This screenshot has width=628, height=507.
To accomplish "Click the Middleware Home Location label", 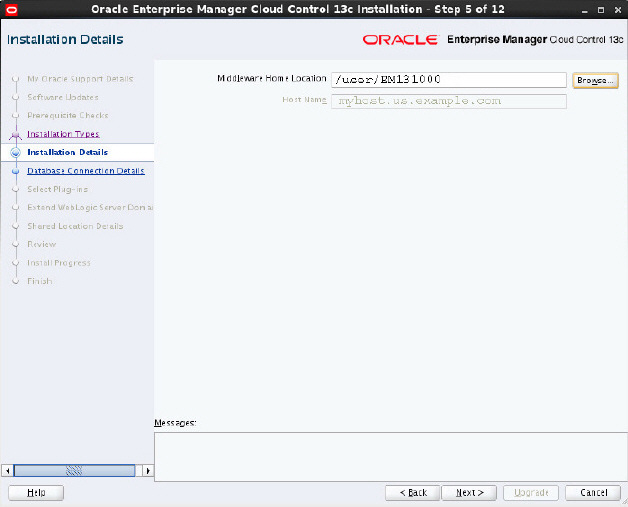I will pos(272,78).
